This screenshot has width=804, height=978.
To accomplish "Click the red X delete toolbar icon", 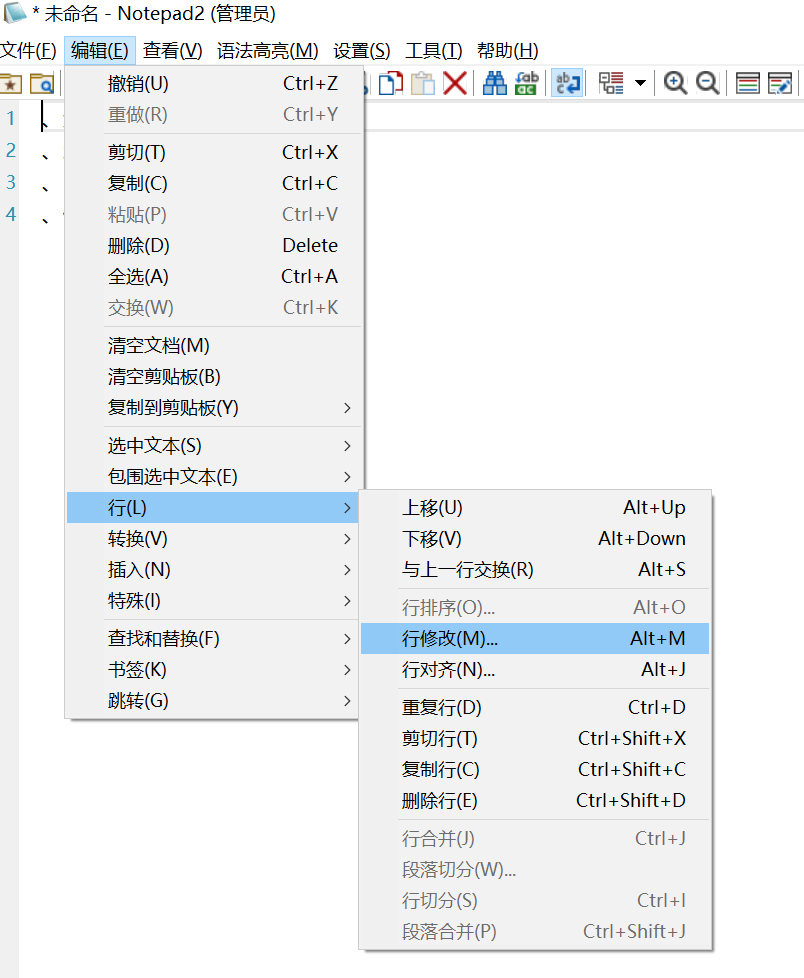I will click(455, 83).
